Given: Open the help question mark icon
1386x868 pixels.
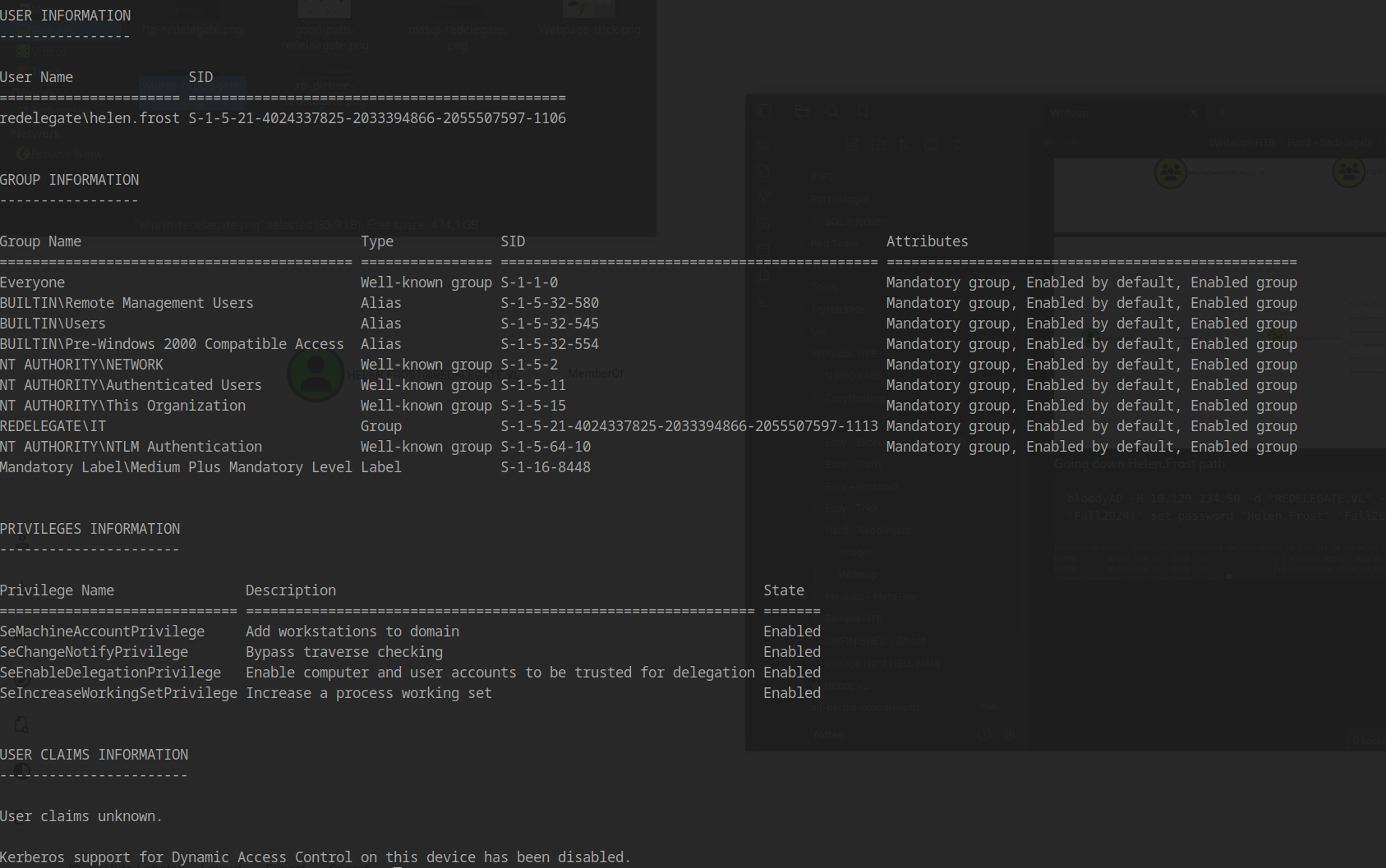Looking at the screenshot, I should point(984,735).
